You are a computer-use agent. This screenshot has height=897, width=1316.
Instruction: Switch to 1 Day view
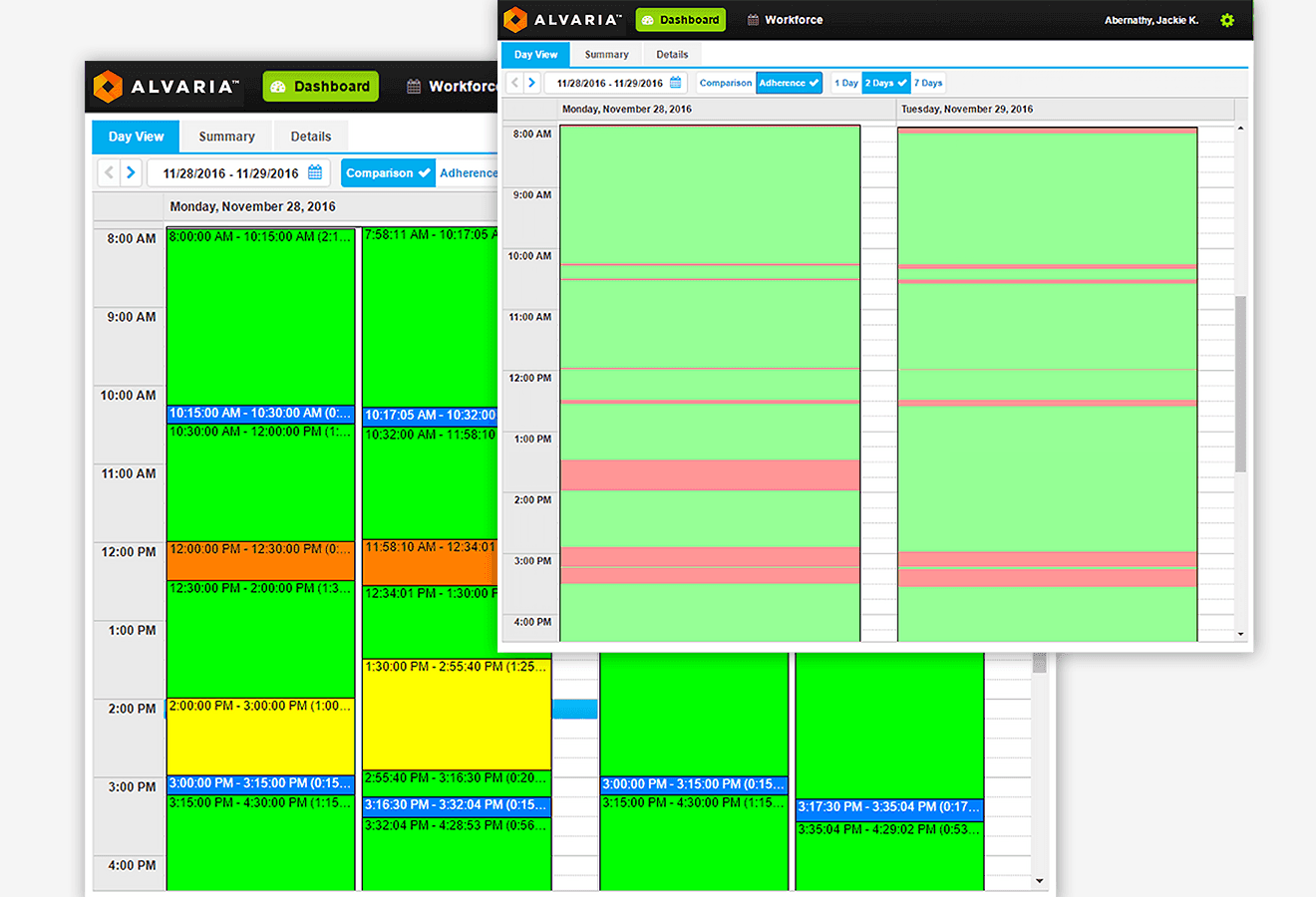tap(845, 83)
